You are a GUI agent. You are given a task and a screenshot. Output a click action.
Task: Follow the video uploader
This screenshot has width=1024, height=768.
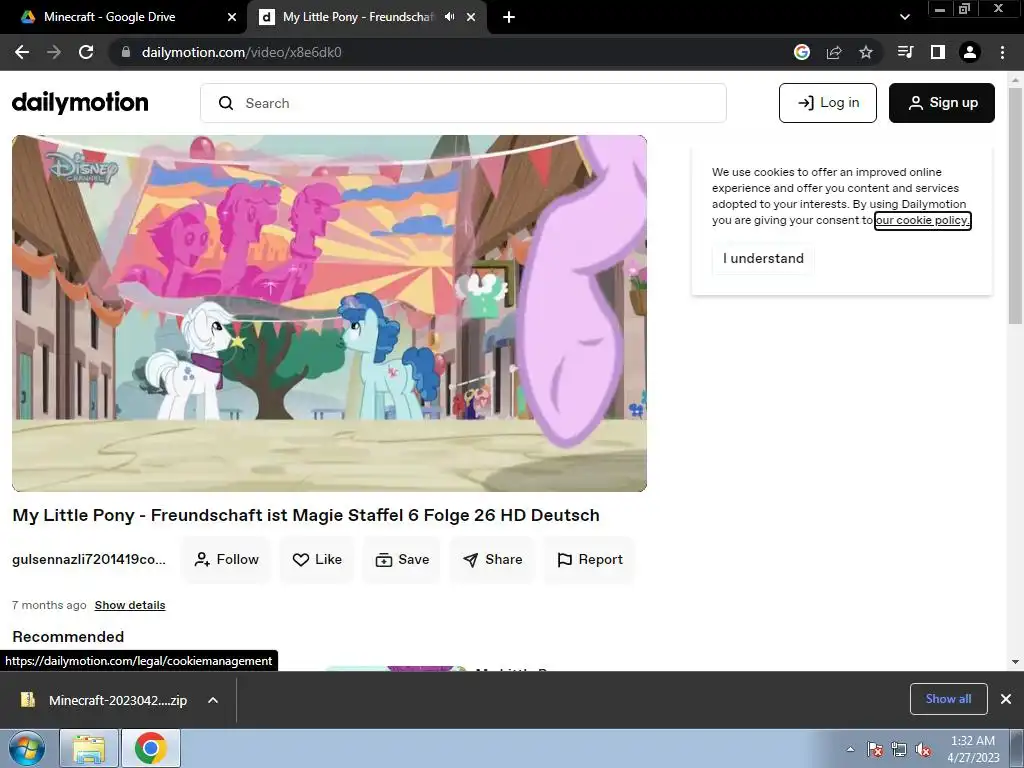tap(227, 560)
